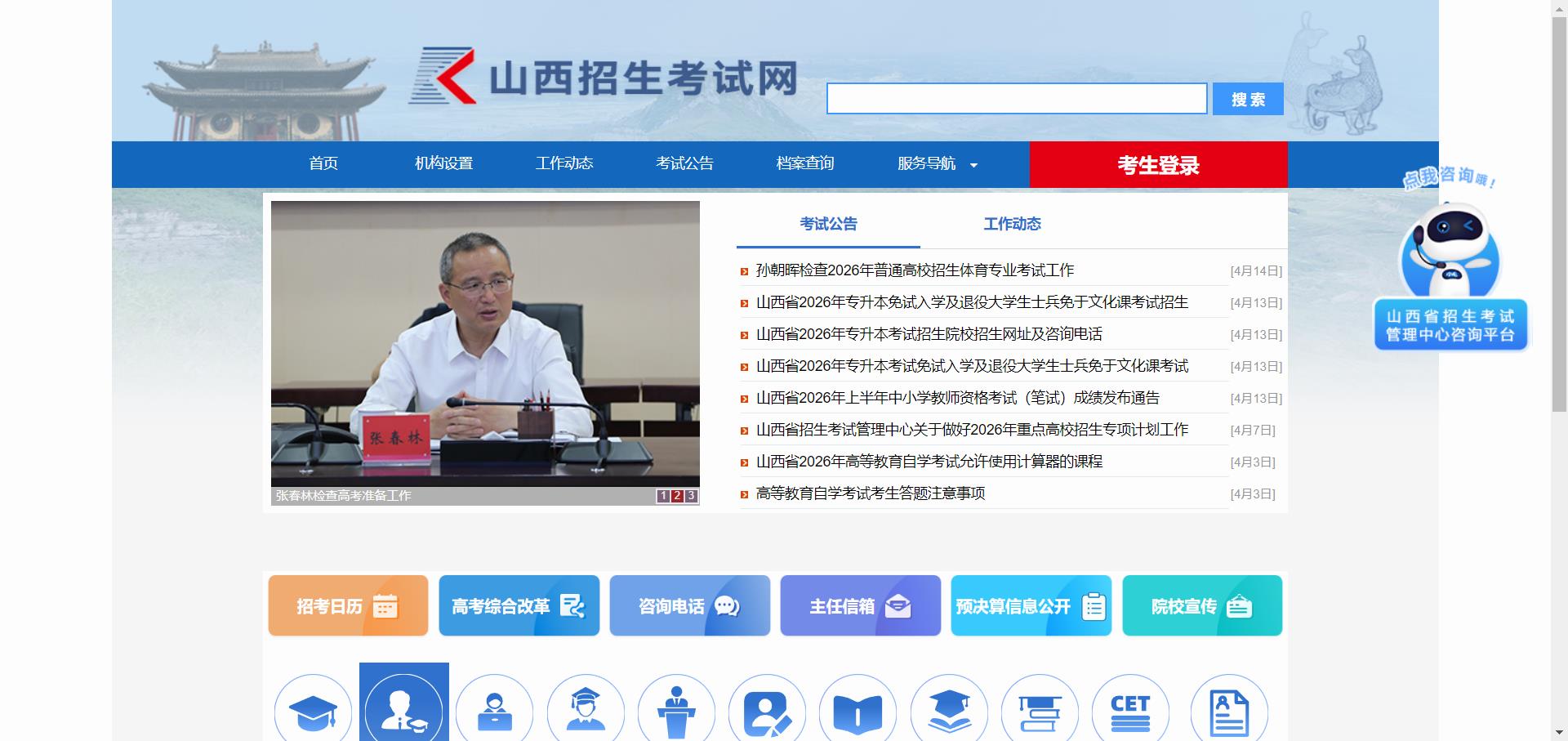Select slideshow indicator number 2

677,495
